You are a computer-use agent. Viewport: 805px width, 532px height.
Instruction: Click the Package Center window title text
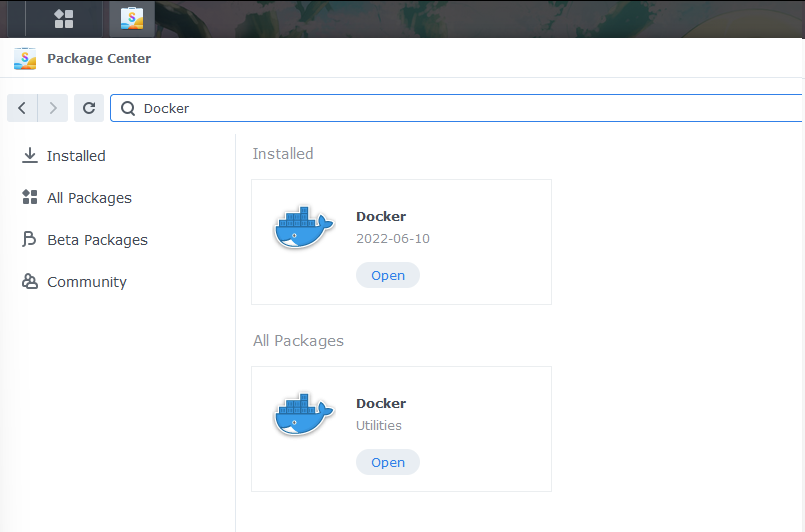click(99, 58)
